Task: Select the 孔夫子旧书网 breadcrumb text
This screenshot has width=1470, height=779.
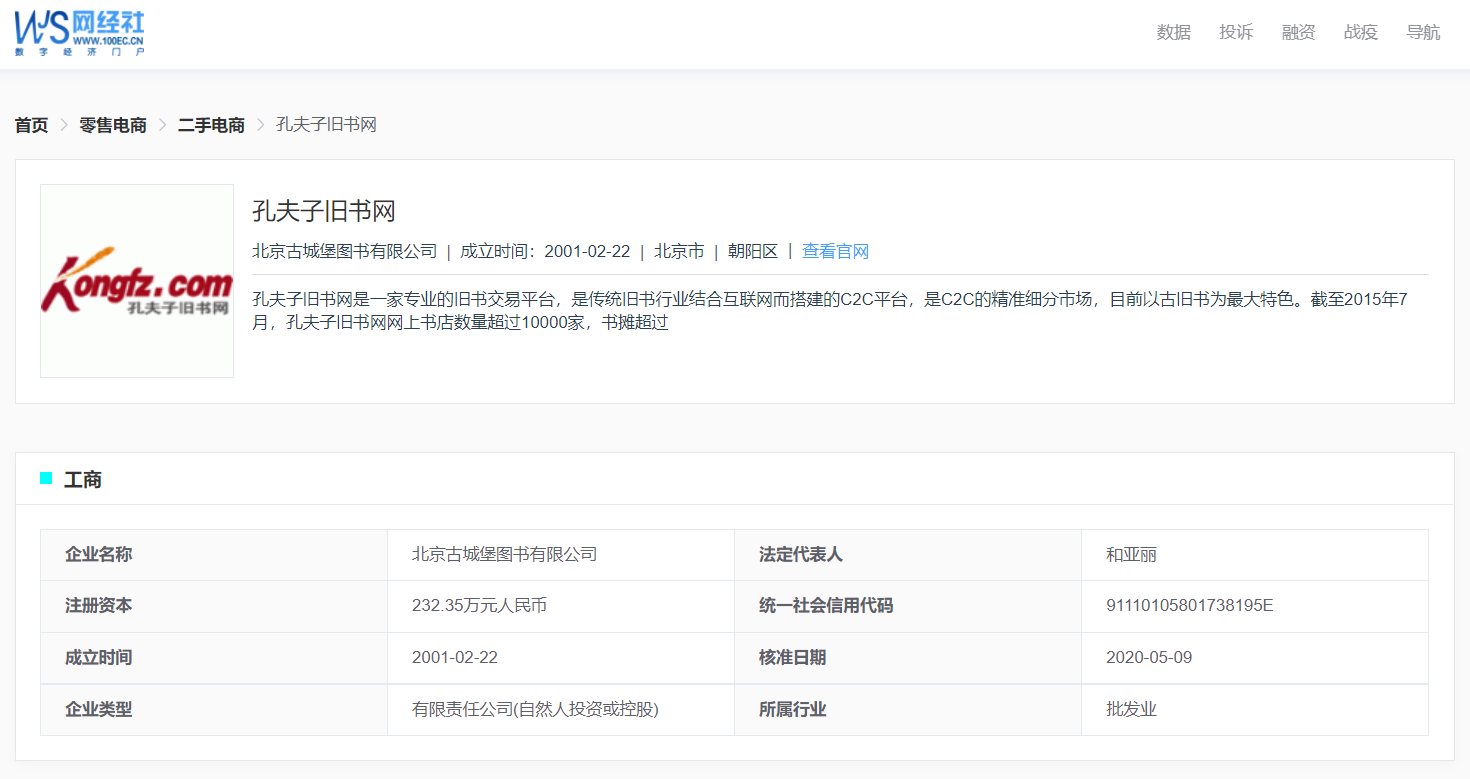Action: coord(326,125)
